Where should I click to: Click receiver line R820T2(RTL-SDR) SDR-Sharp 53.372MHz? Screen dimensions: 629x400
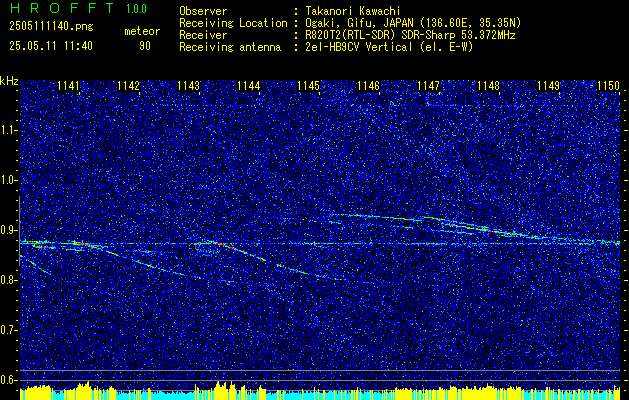pos(410,35)
